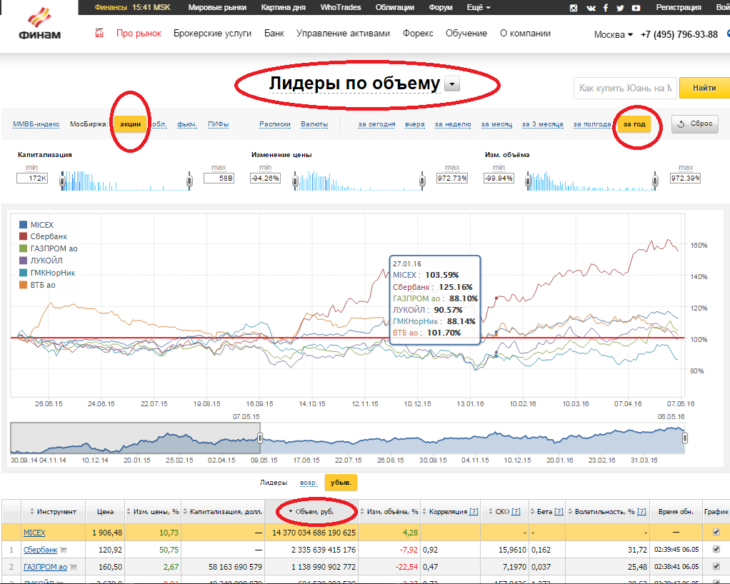The image size is (730, 584).
Task: Open the Facebook social link icon
Action: click(605, 8)
